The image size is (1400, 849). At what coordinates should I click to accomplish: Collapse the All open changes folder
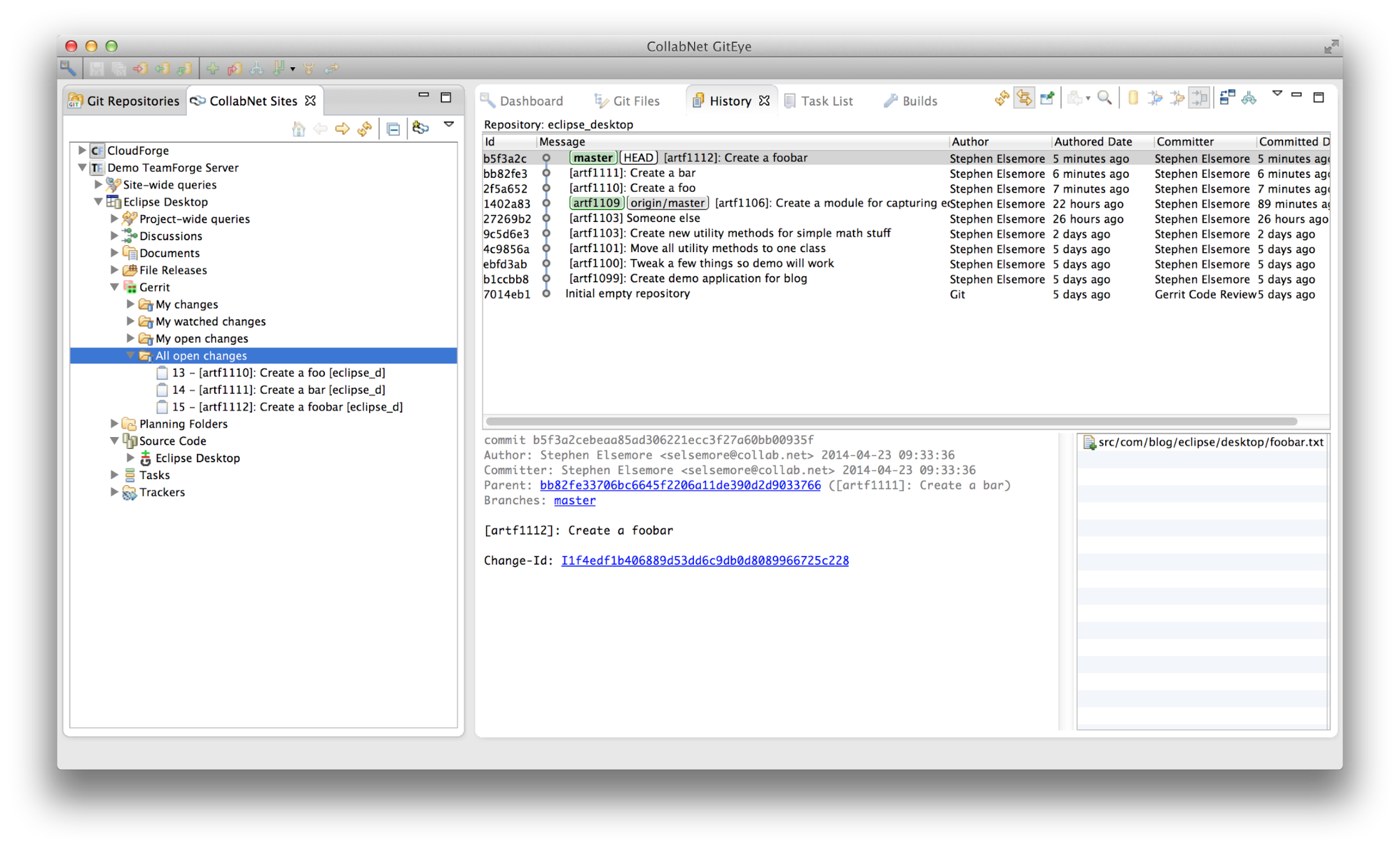131,355
